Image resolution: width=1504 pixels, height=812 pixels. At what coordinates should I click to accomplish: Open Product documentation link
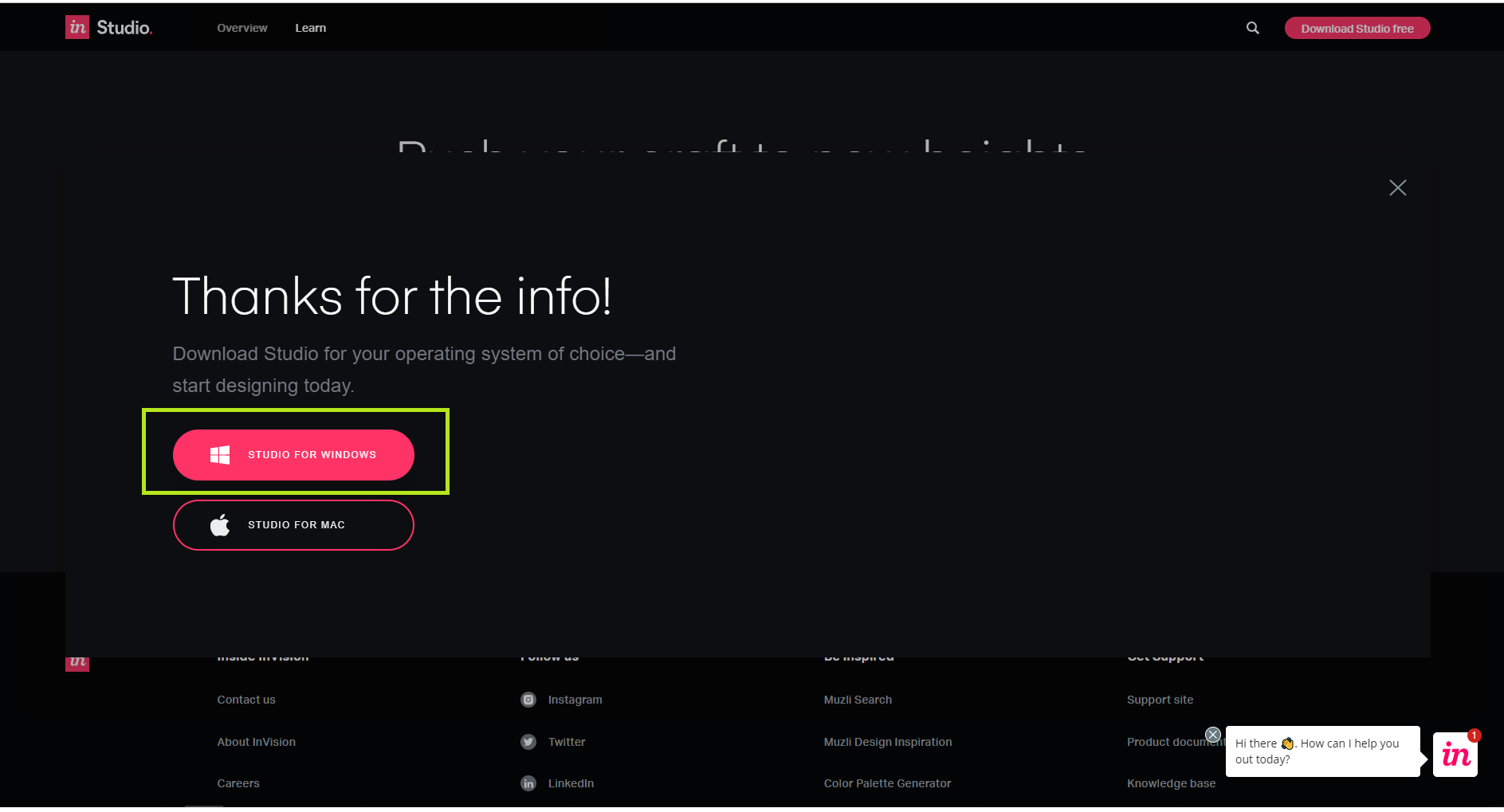pos(1176,742)
